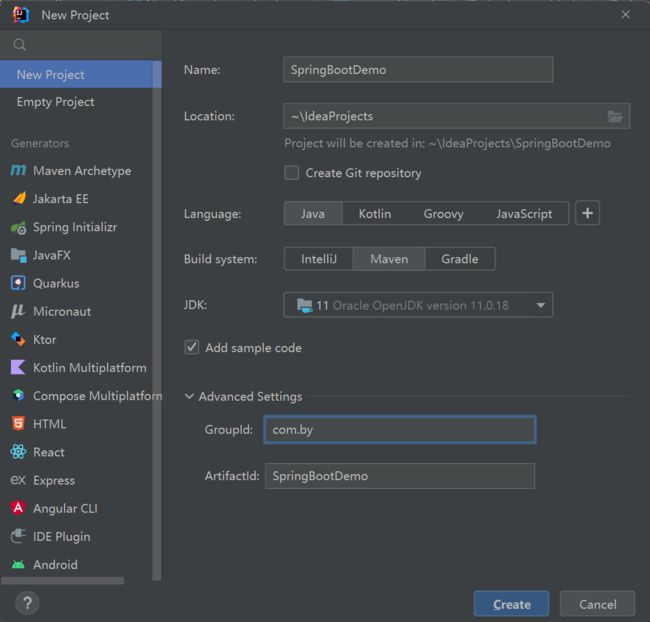Close the New Project dialog
This screenshot has width=650, height=622.
click(x=626, y=15)
